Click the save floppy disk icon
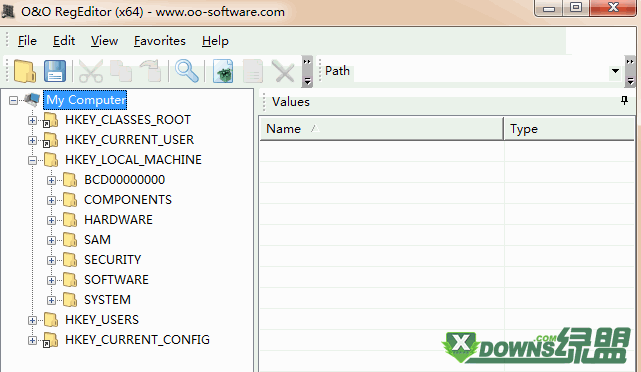The height and width of the screenshot is (372, 641). pos(55,71)
